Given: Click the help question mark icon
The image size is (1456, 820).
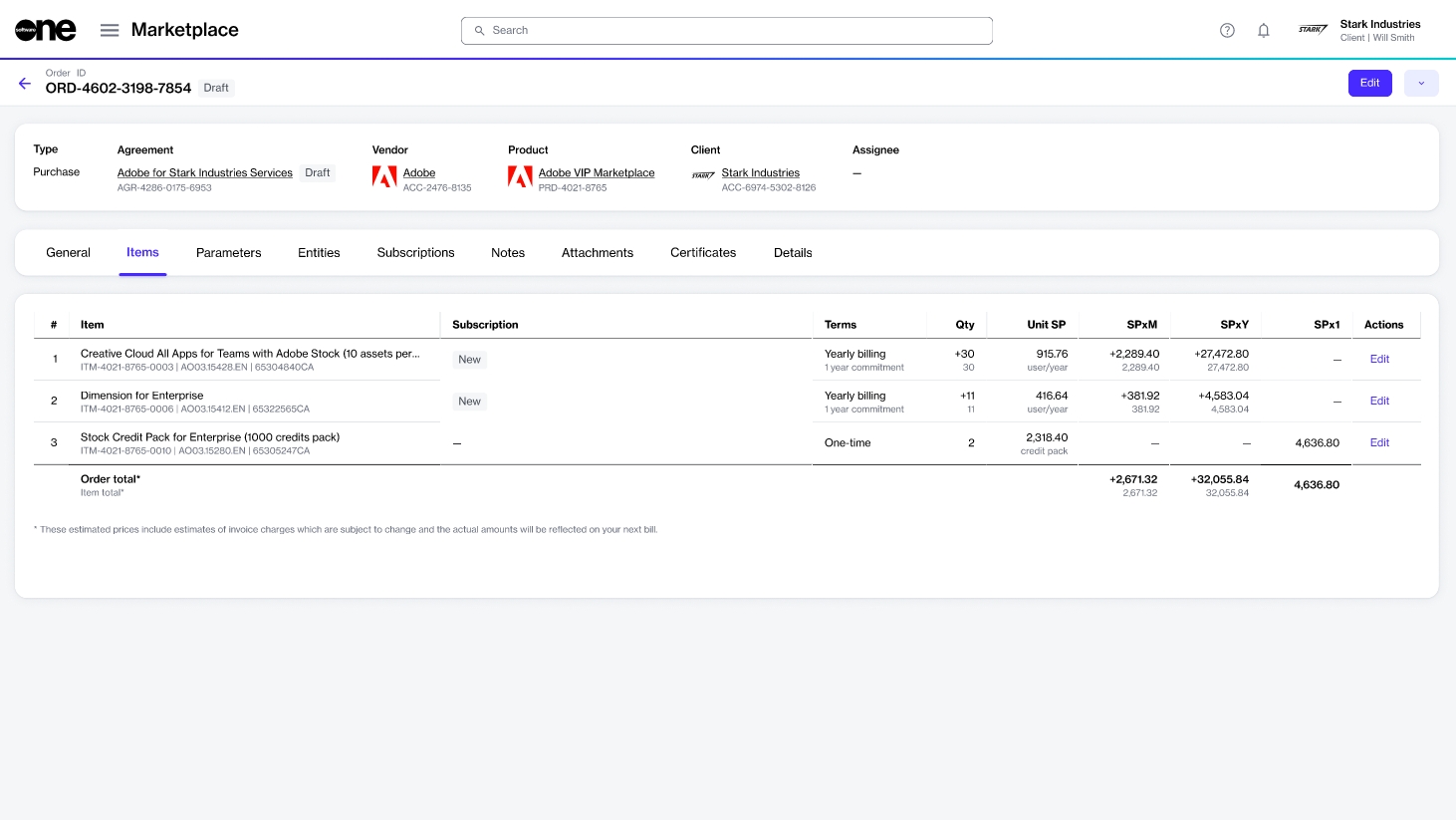Looking at the screenshot, I should (x=1227, y=30).
